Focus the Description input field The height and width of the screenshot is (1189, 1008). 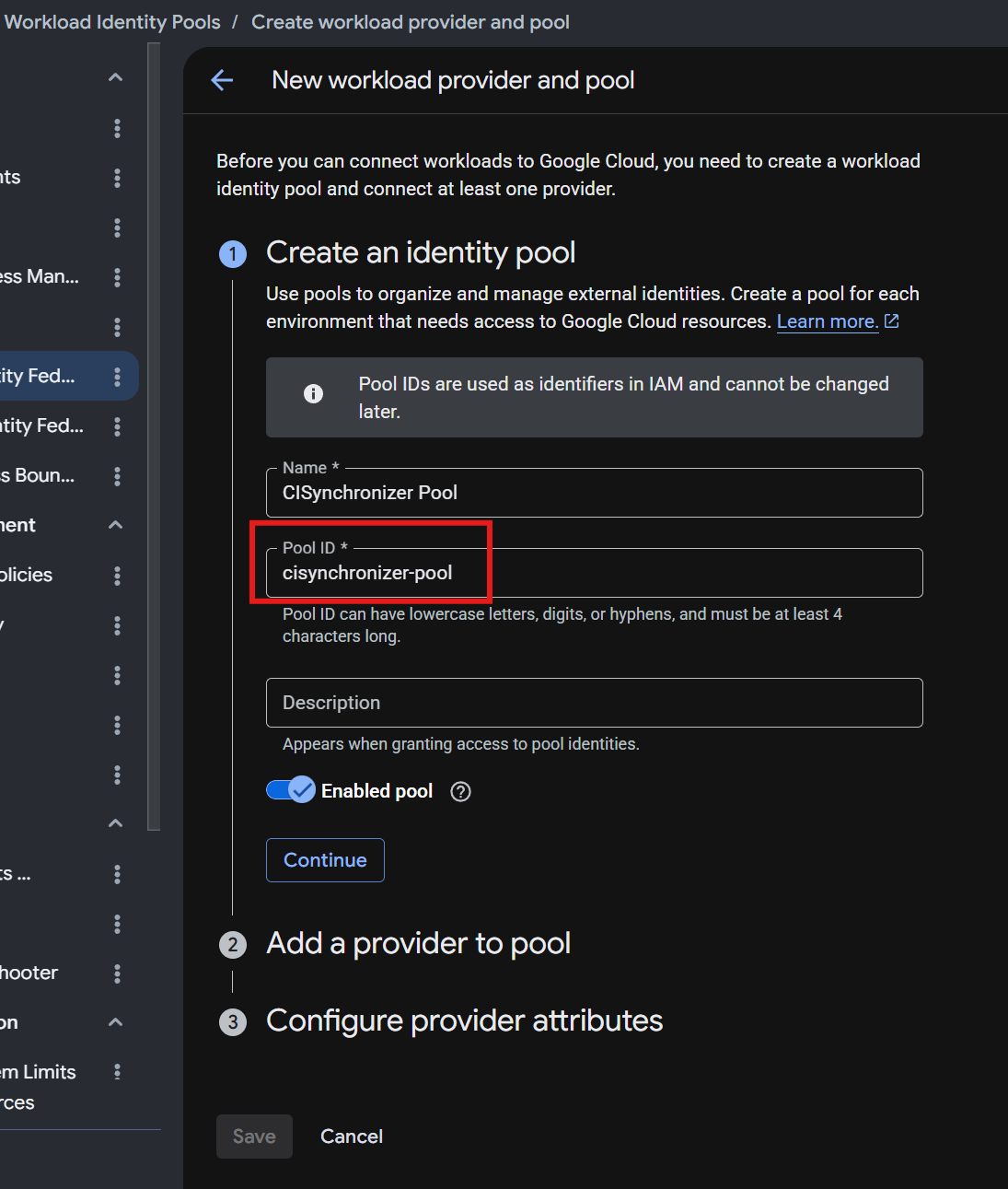click(x=595, y=703)
